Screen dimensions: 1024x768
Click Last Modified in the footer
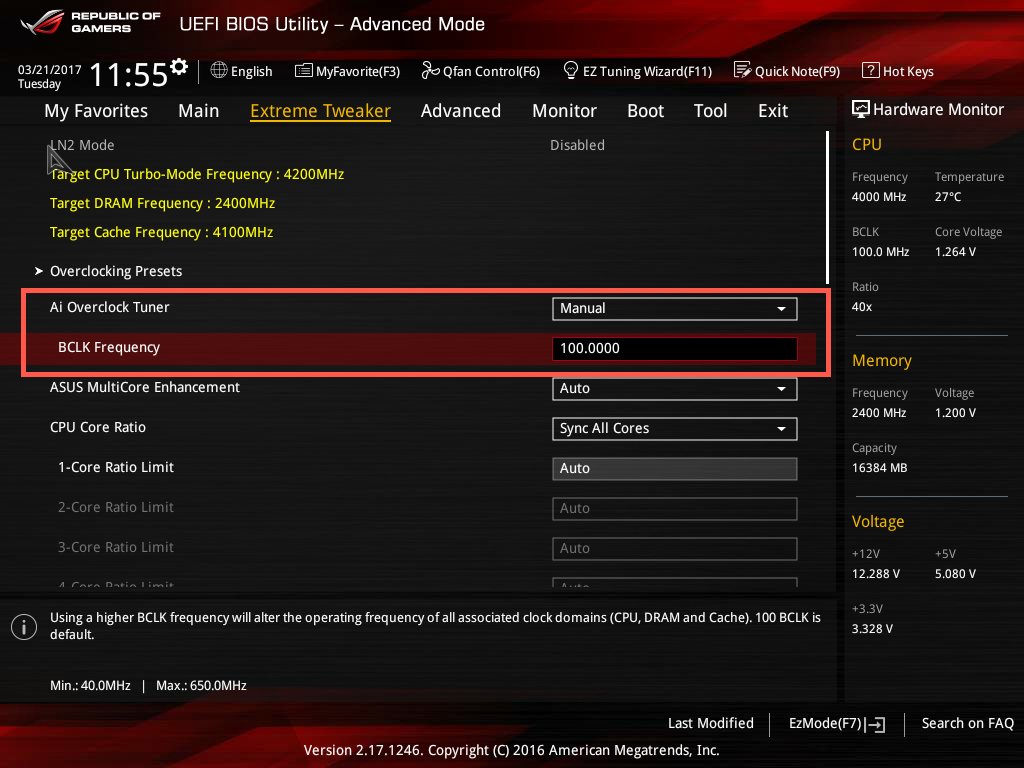coord(711,723)
